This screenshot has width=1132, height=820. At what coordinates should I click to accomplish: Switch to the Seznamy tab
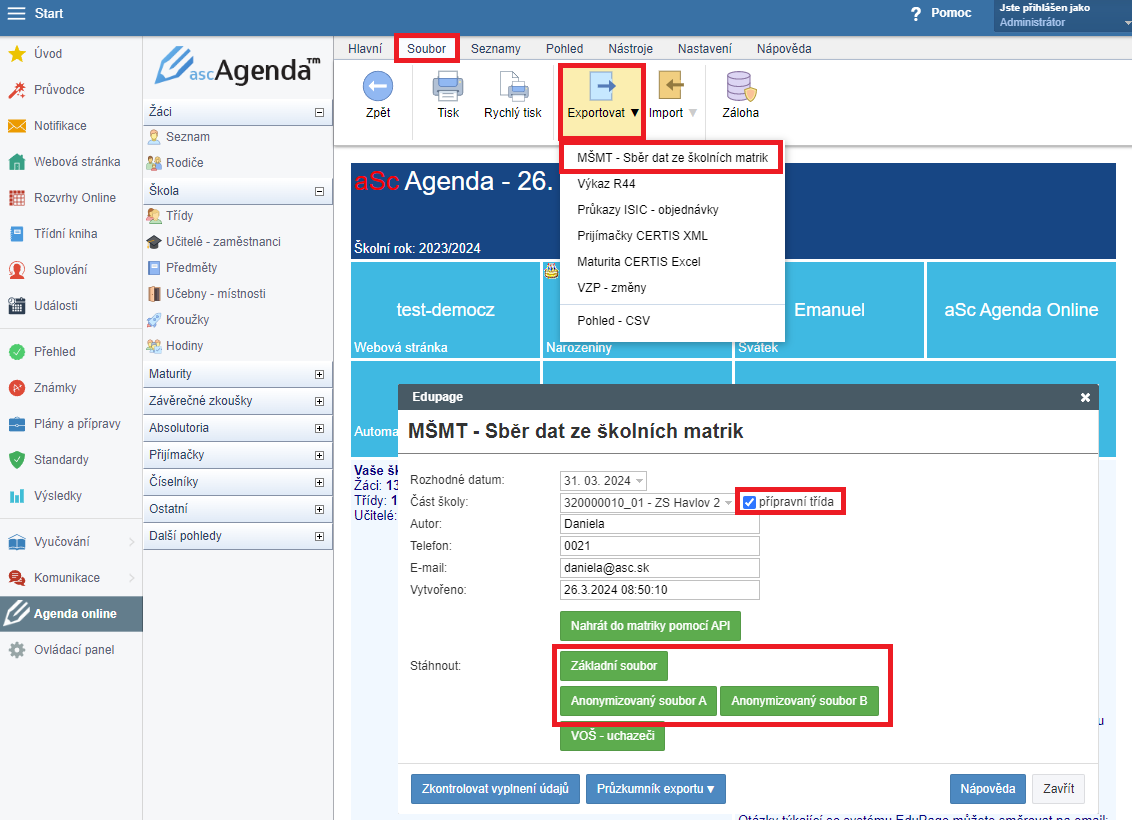tap(495, 48)
